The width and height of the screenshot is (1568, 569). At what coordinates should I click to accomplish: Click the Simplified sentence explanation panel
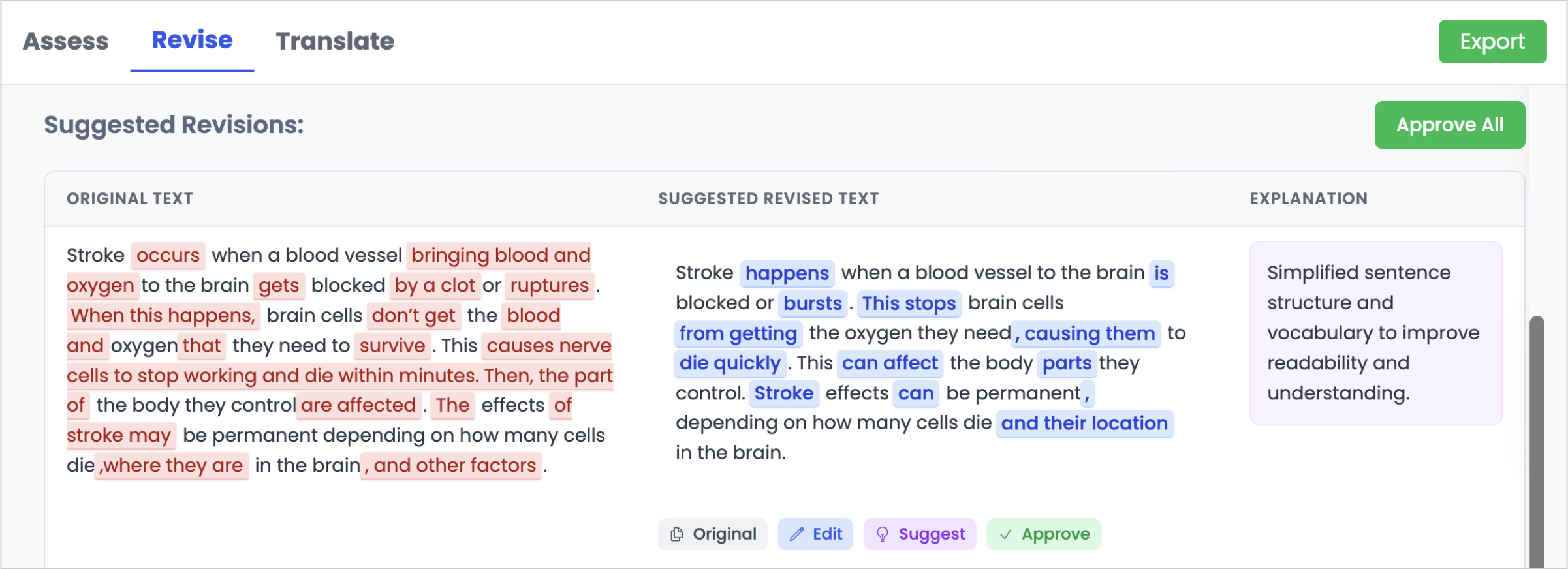pos(1376,333)
